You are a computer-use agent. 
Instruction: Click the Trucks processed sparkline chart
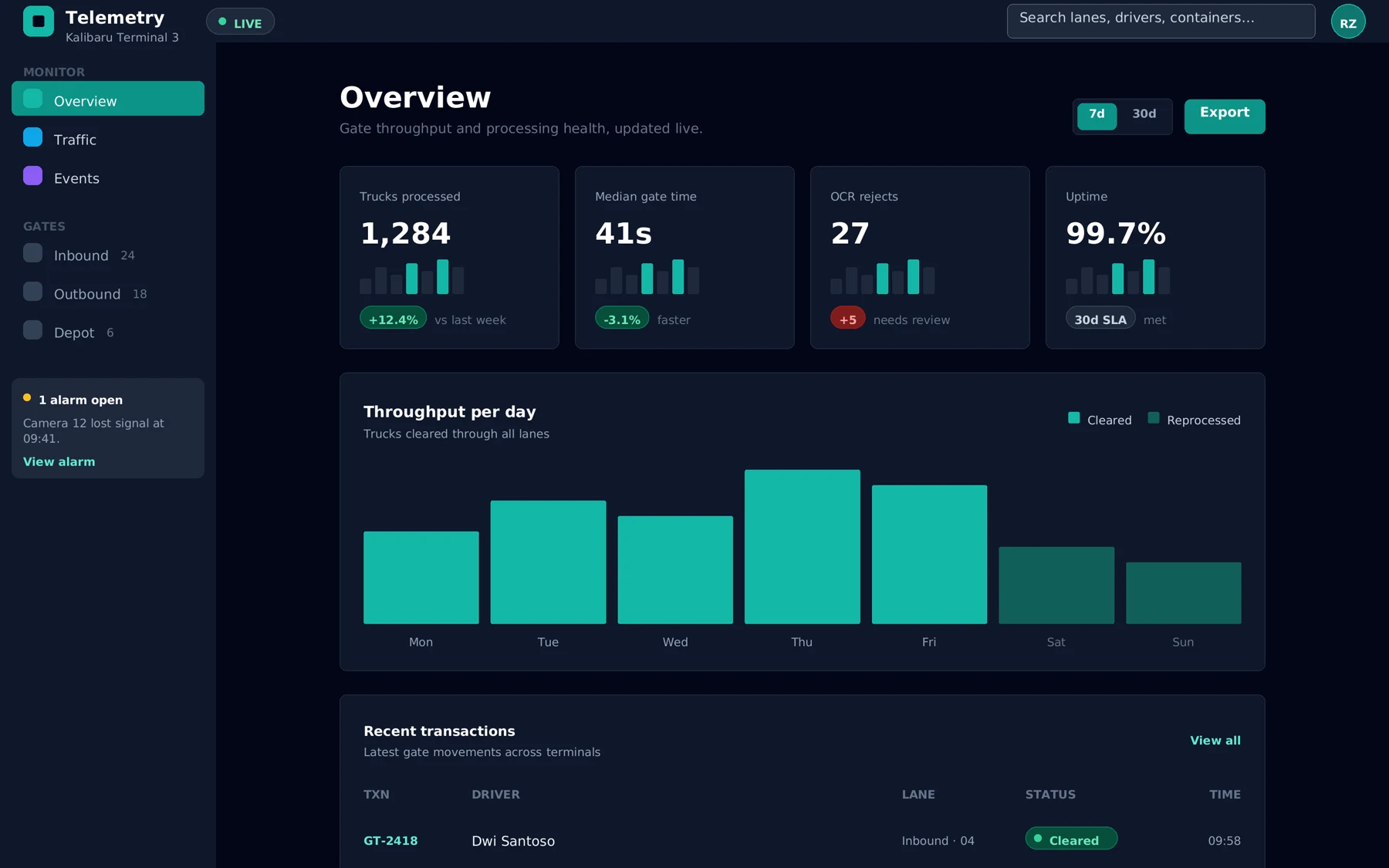411,276
